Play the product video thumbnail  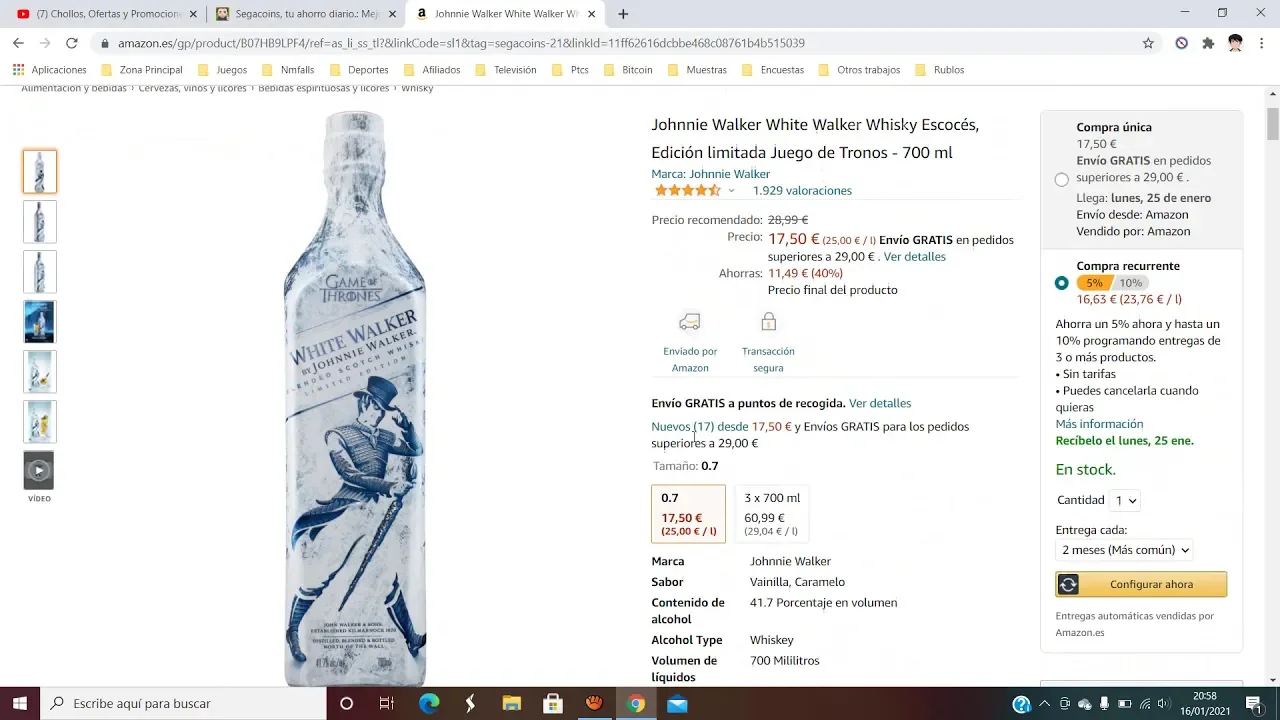(x=39, y=470)
